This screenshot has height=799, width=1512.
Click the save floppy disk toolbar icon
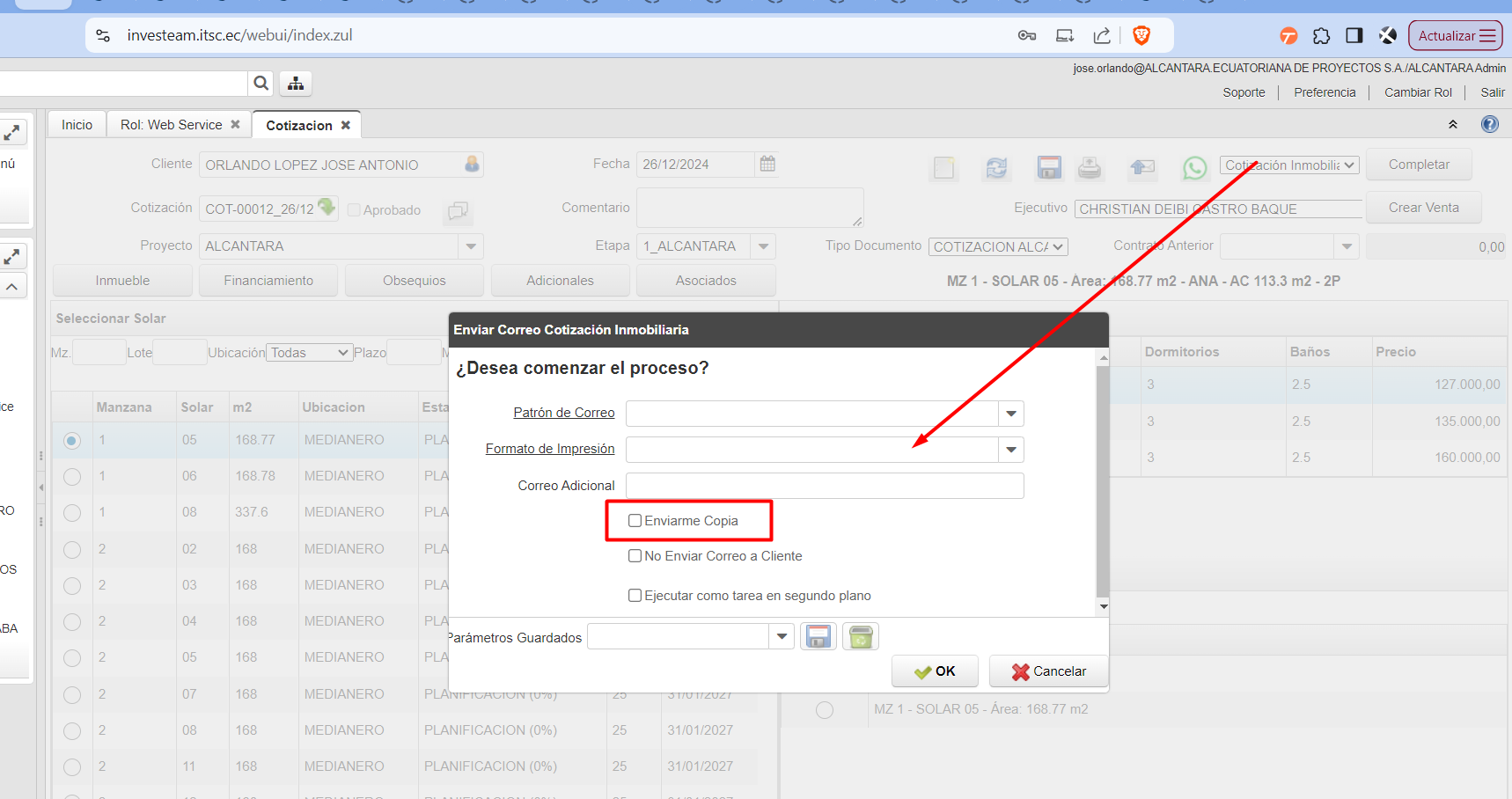1049,167
